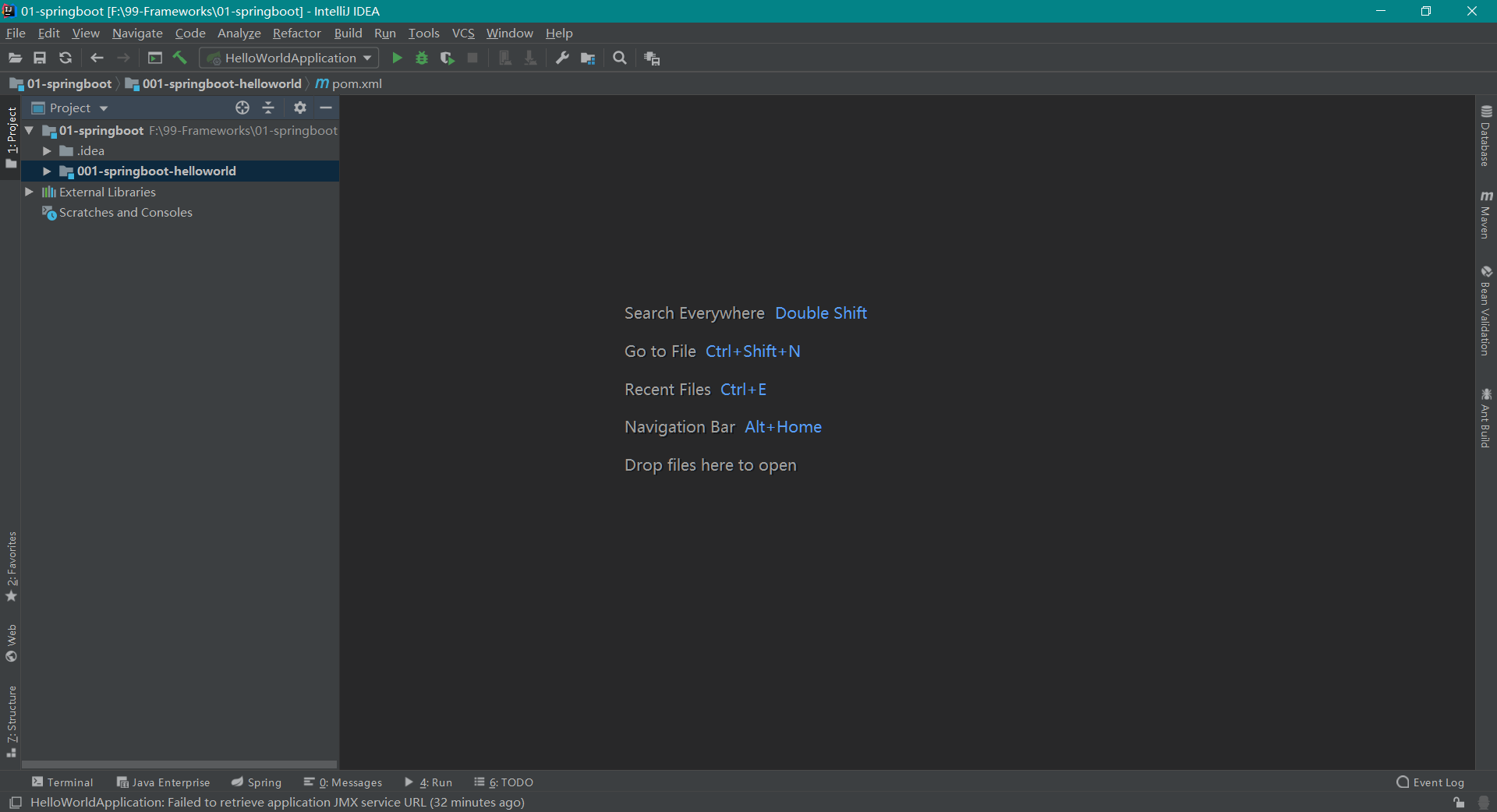The image size is (1497, 812).
Task: Expand the 001-springboot-helloworld module node
Action: pyautogui.click(x=47, y=171)
